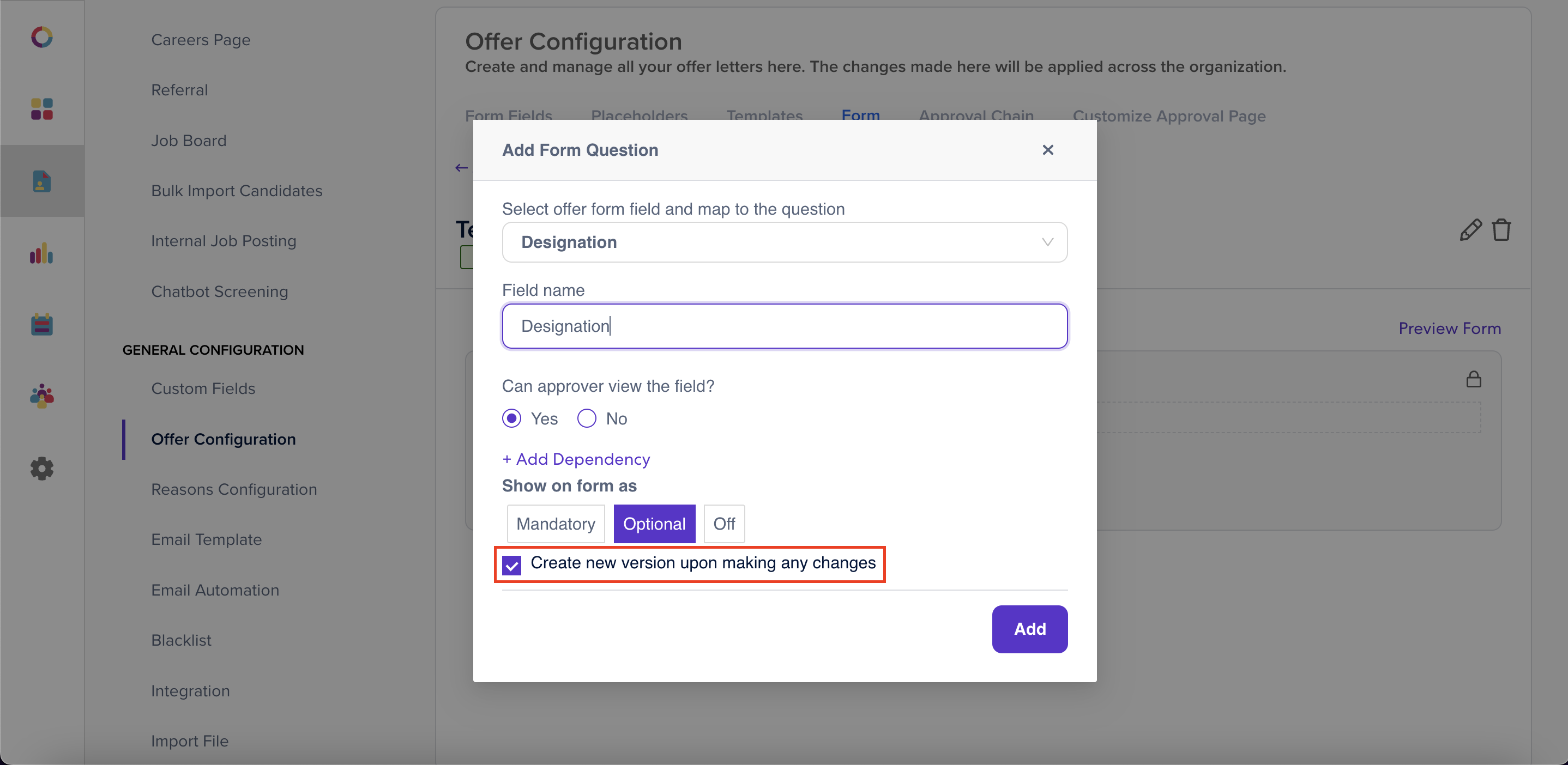The image size is (1568, 765).
Task: Open the settings gear sidebar icon
Action: point(41,468)
